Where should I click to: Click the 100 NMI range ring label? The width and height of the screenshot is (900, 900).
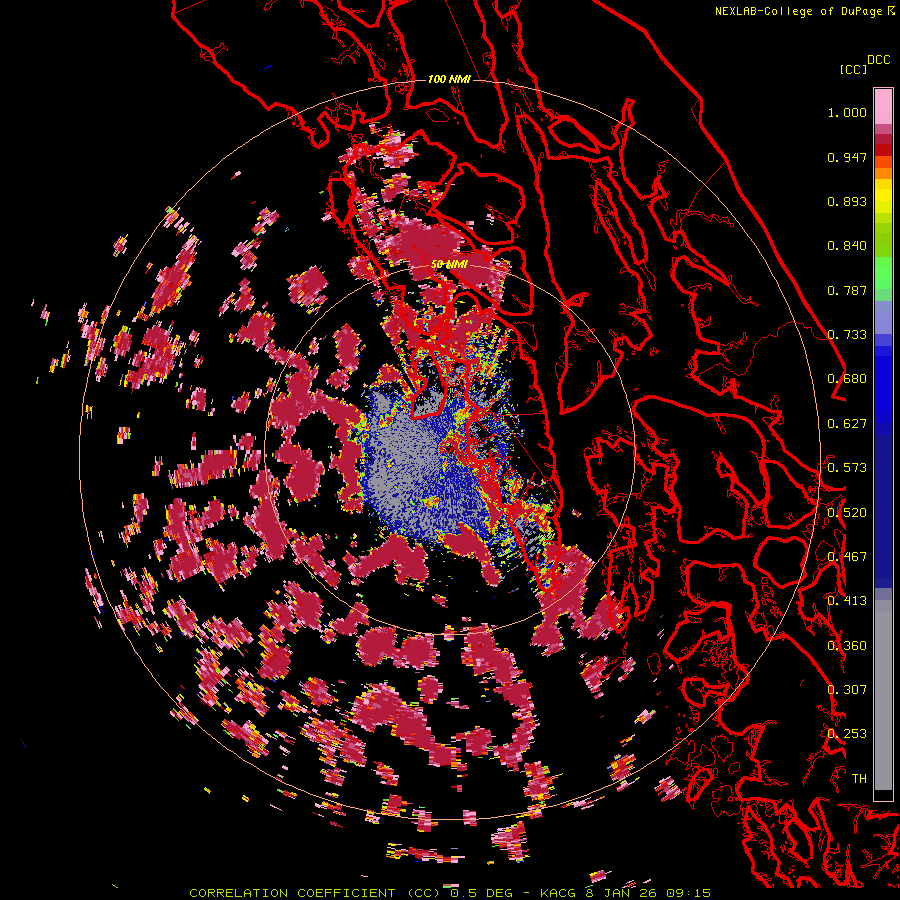[x=449, y=79]
